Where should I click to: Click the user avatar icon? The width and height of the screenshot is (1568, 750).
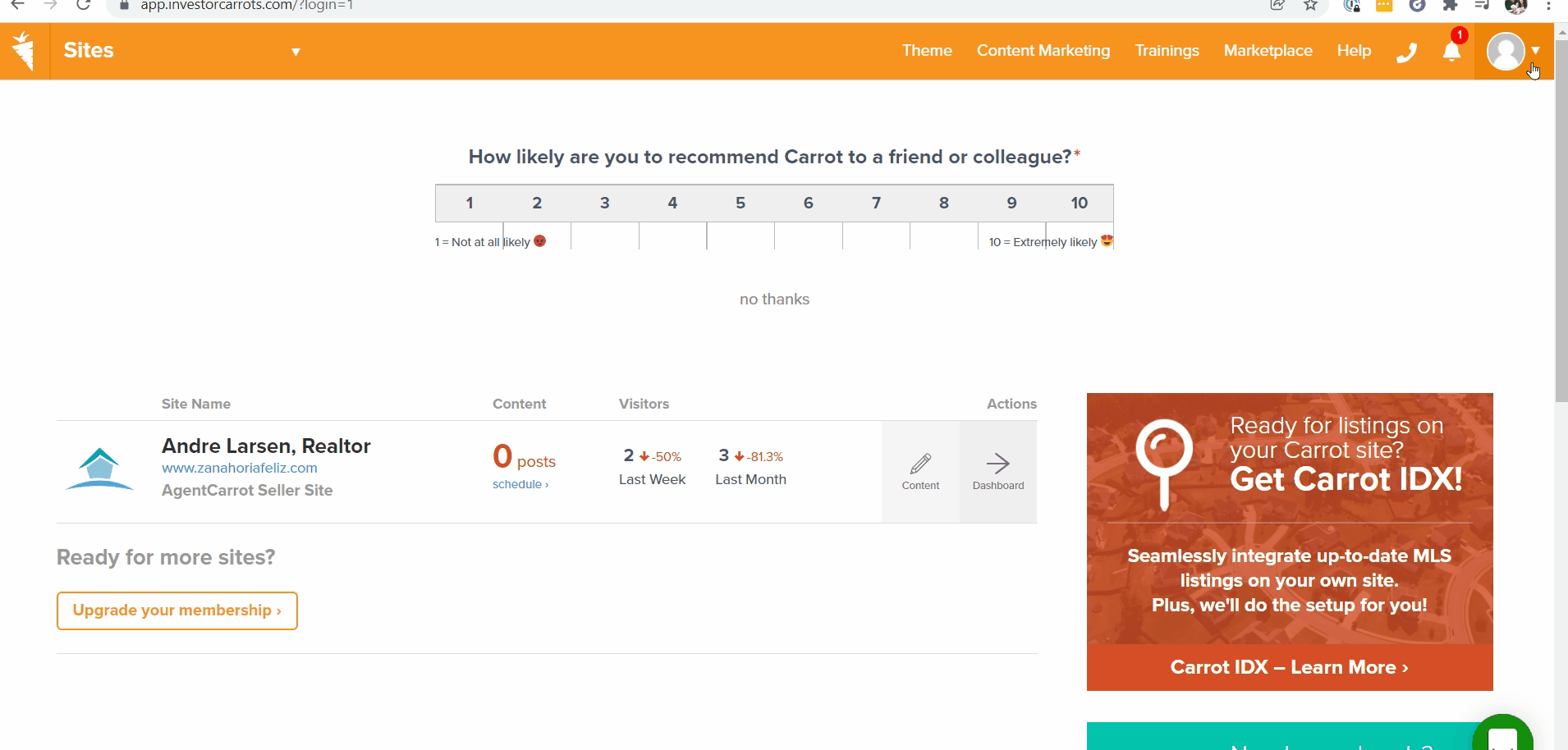pos(1506,52)
